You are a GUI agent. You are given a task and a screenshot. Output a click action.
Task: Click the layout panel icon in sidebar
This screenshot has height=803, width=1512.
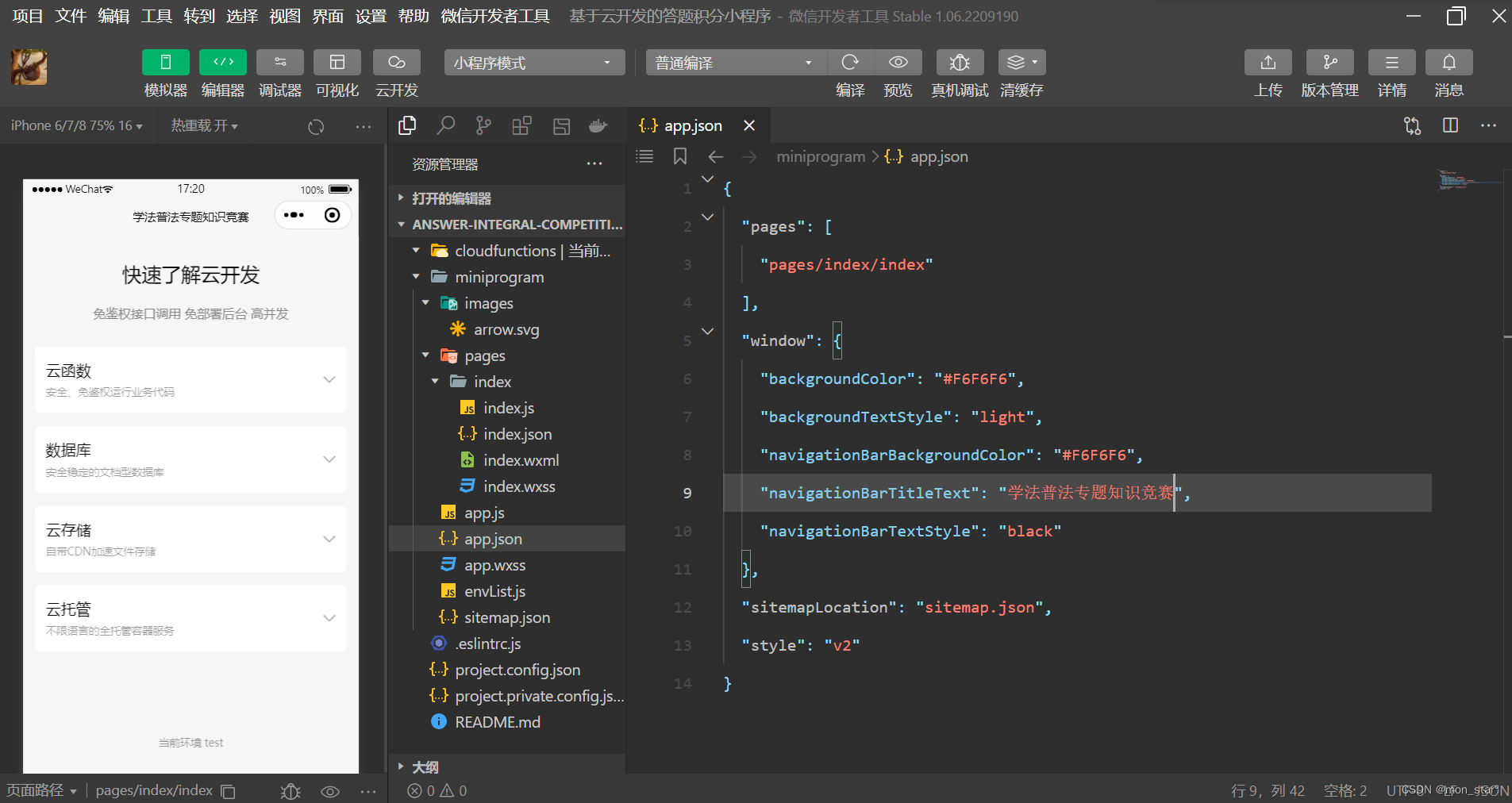[561, 125]
